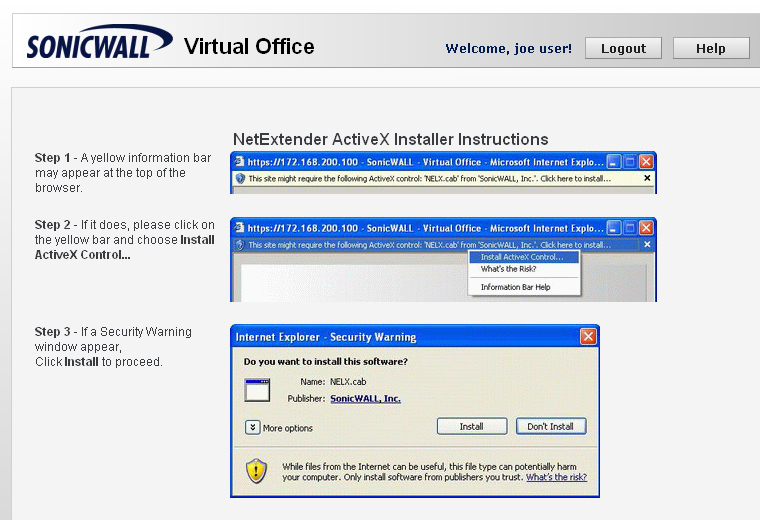Open the SonicWALL, Inc. publisher link
Screen dimensions: 760x520
click(365, 398)
